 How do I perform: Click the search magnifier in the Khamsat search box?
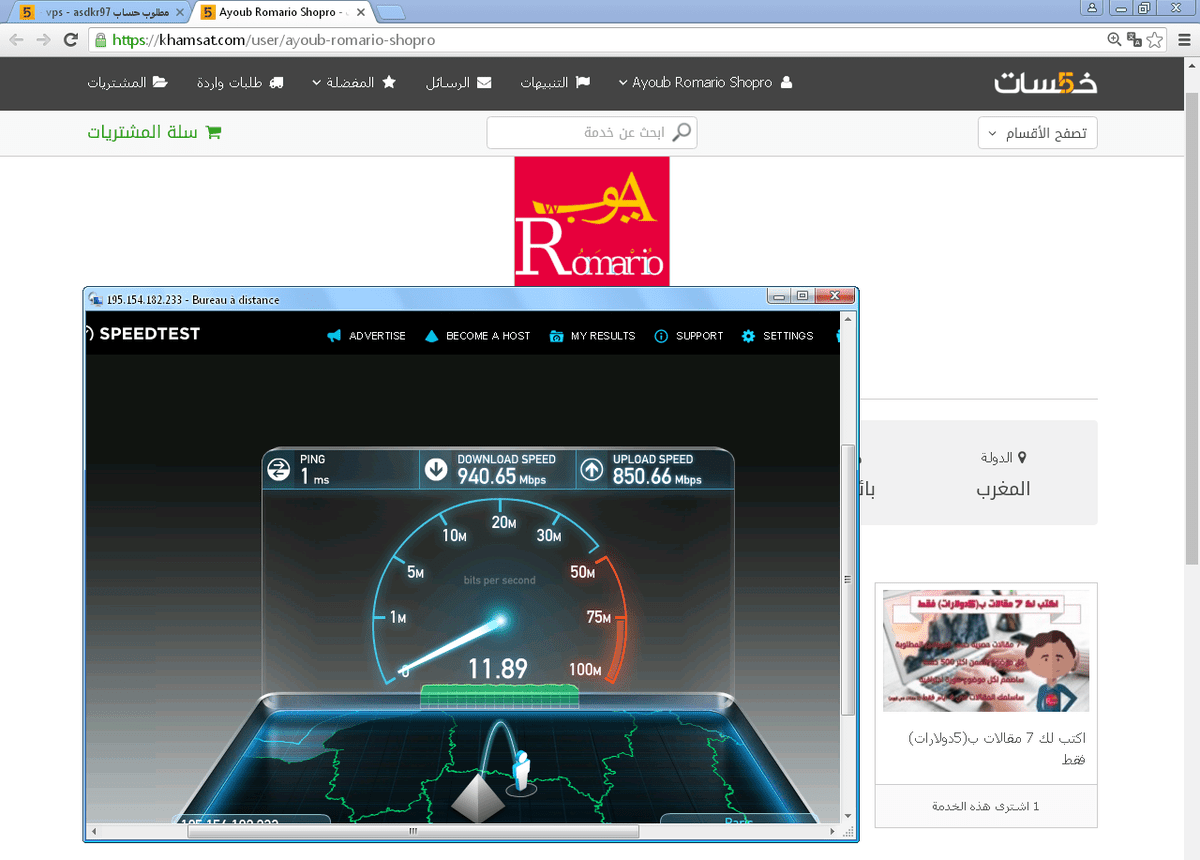click(682, 132)
